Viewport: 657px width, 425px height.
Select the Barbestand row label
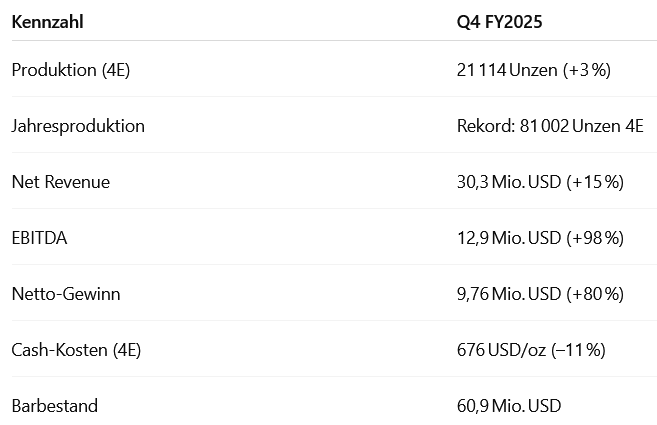[x=54, y=406]
